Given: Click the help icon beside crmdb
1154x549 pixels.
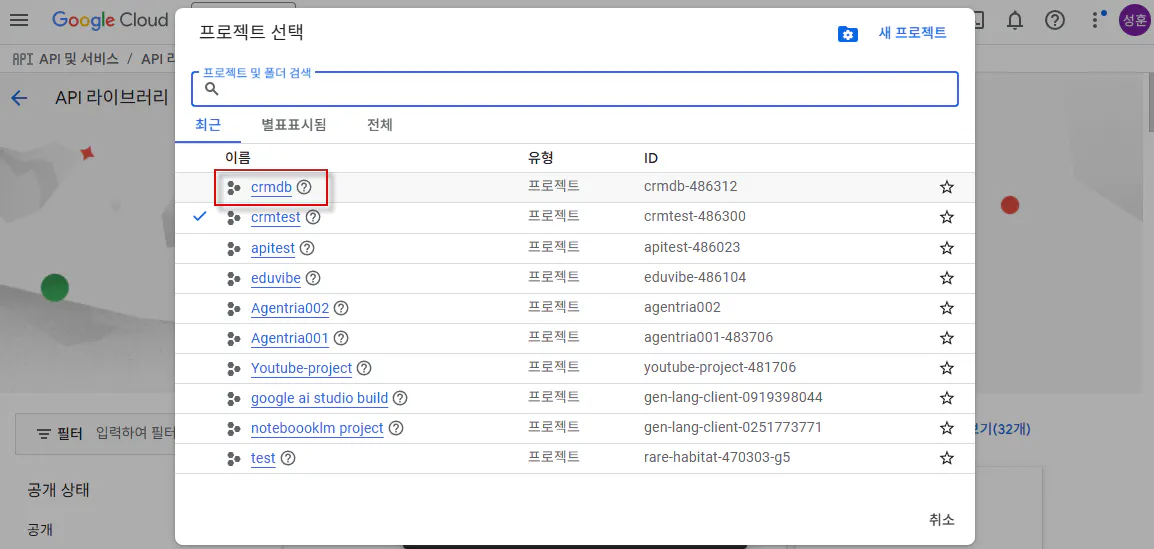Looking at the screenshot, I should [304, 187].
